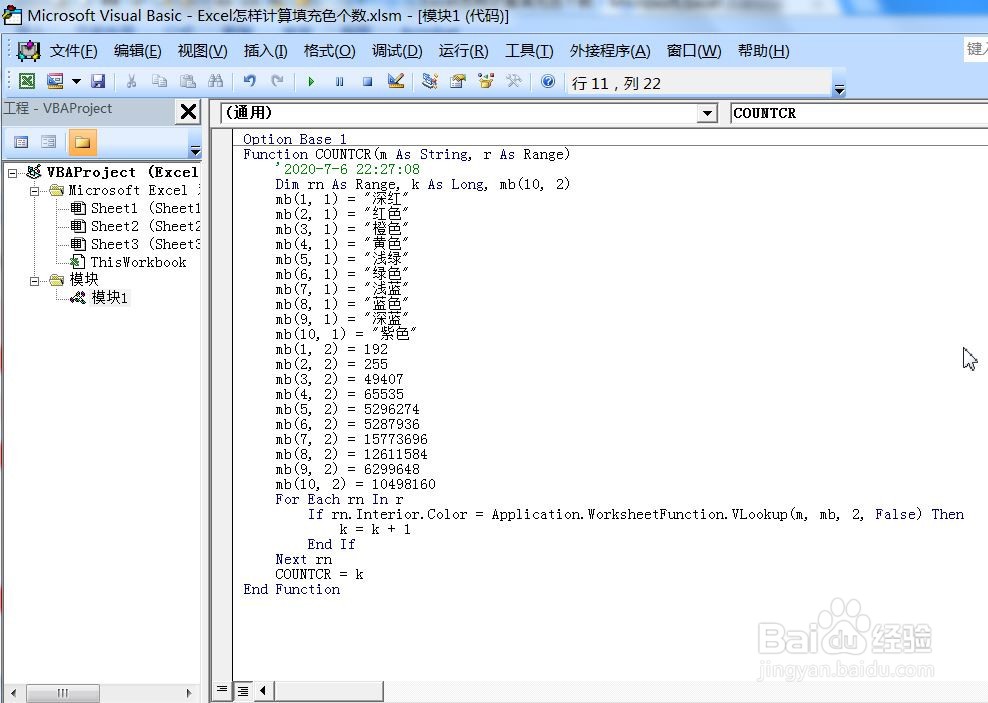
Task: Collapse the 模块 folder node
Action: (35, 280)
